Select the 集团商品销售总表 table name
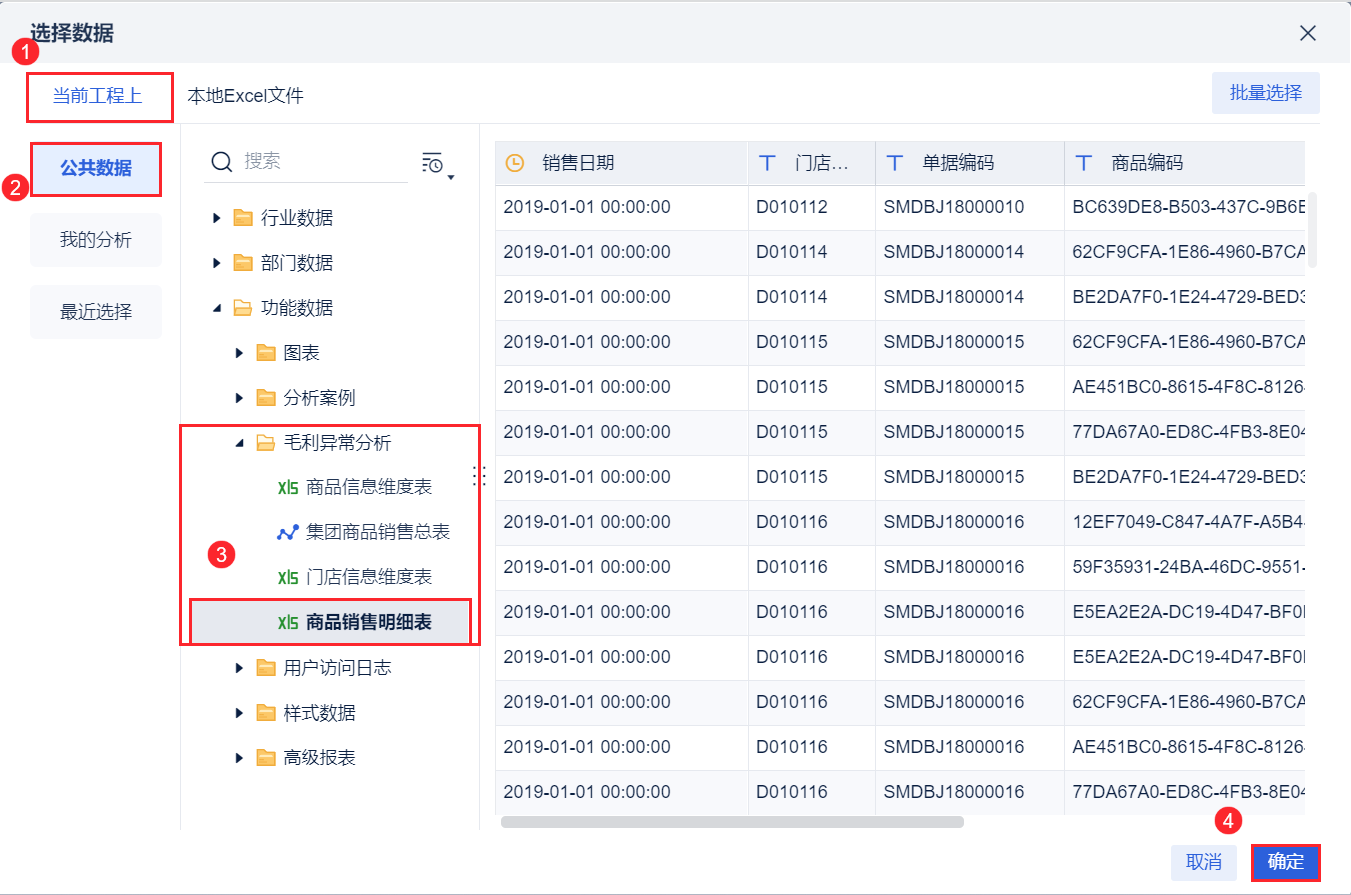This screenshot has width=1351, height=895. tap(378, 533)
